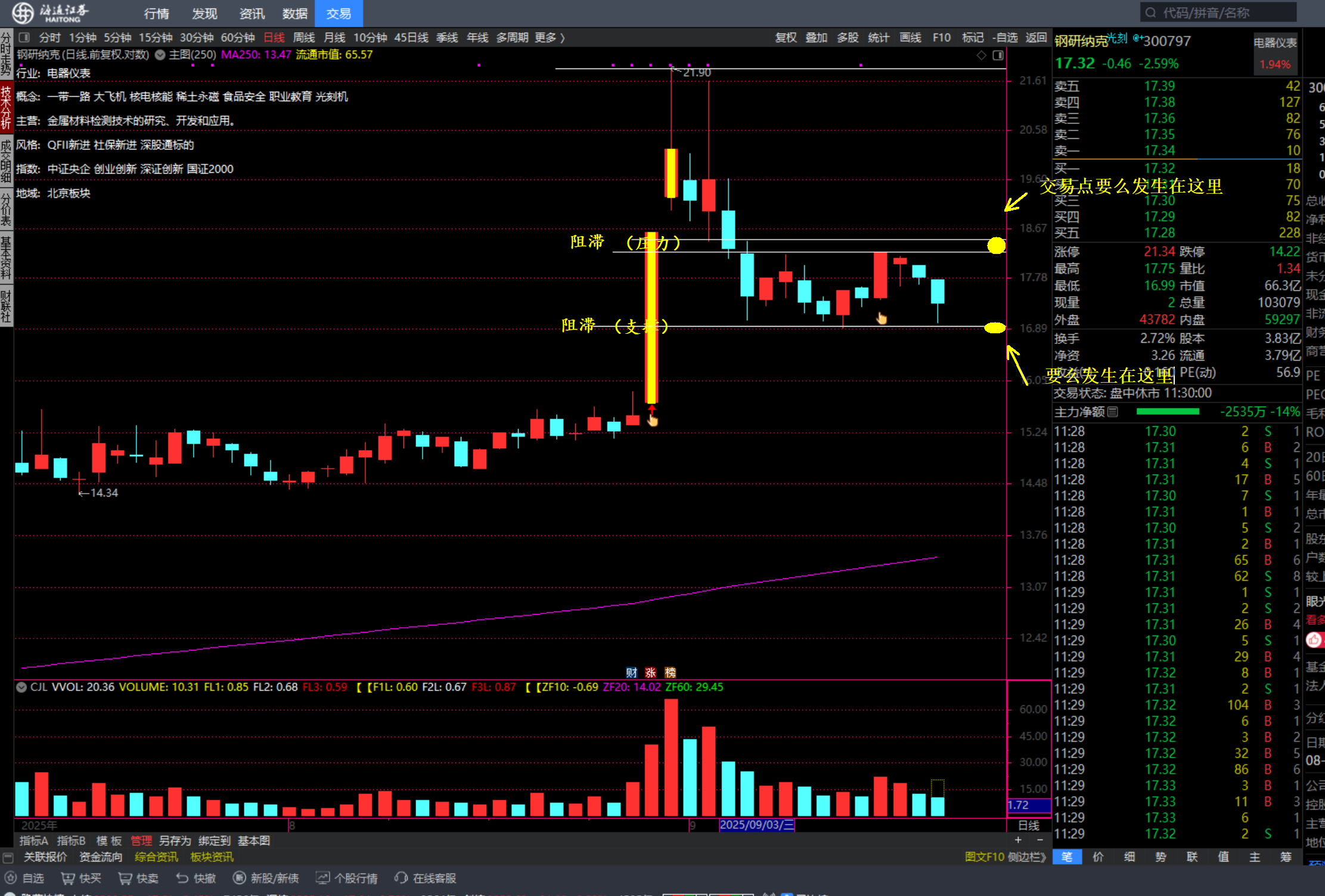
Task: Select the 交易 top tab
Action: (339, 13)
